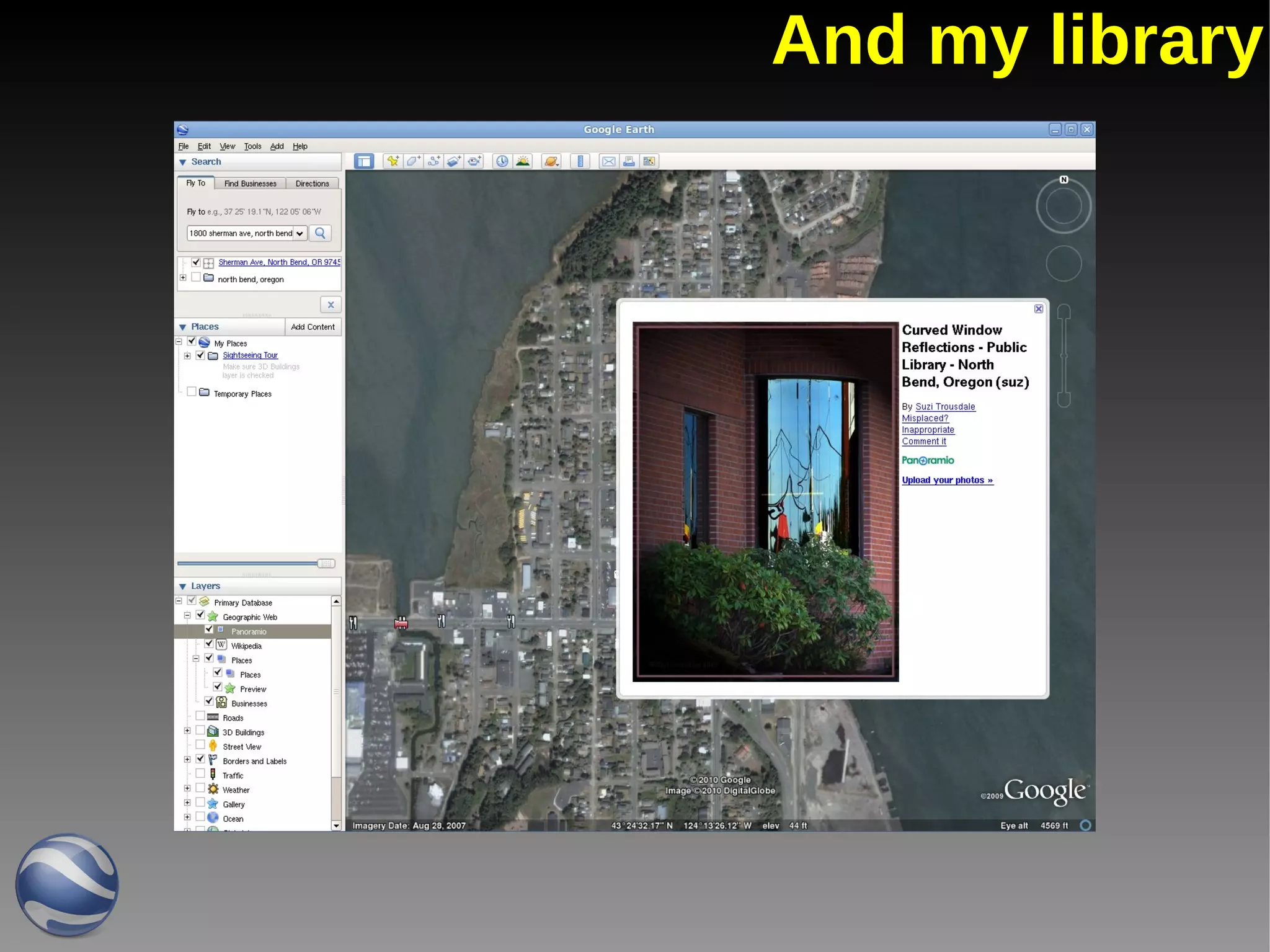Open the Tools menu

click(x=252, y=146)
